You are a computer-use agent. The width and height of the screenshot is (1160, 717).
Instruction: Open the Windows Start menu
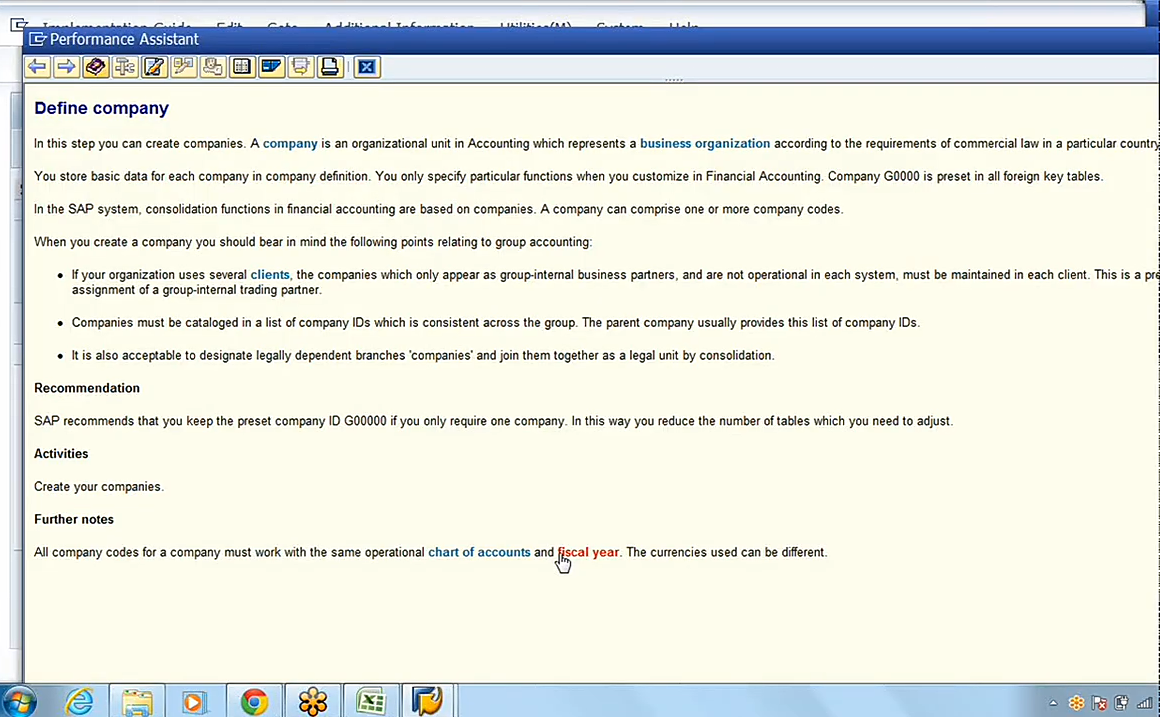19,701
